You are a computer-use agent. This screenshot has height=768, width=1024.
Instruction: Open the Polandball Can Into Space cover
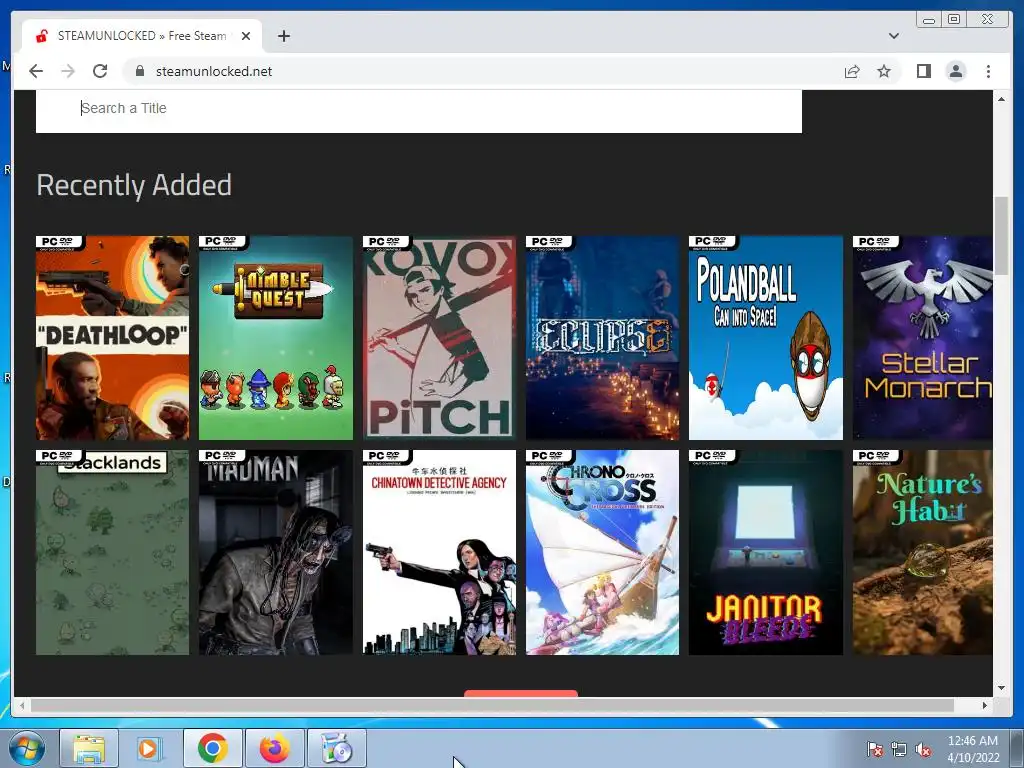[x=765, y=338]
